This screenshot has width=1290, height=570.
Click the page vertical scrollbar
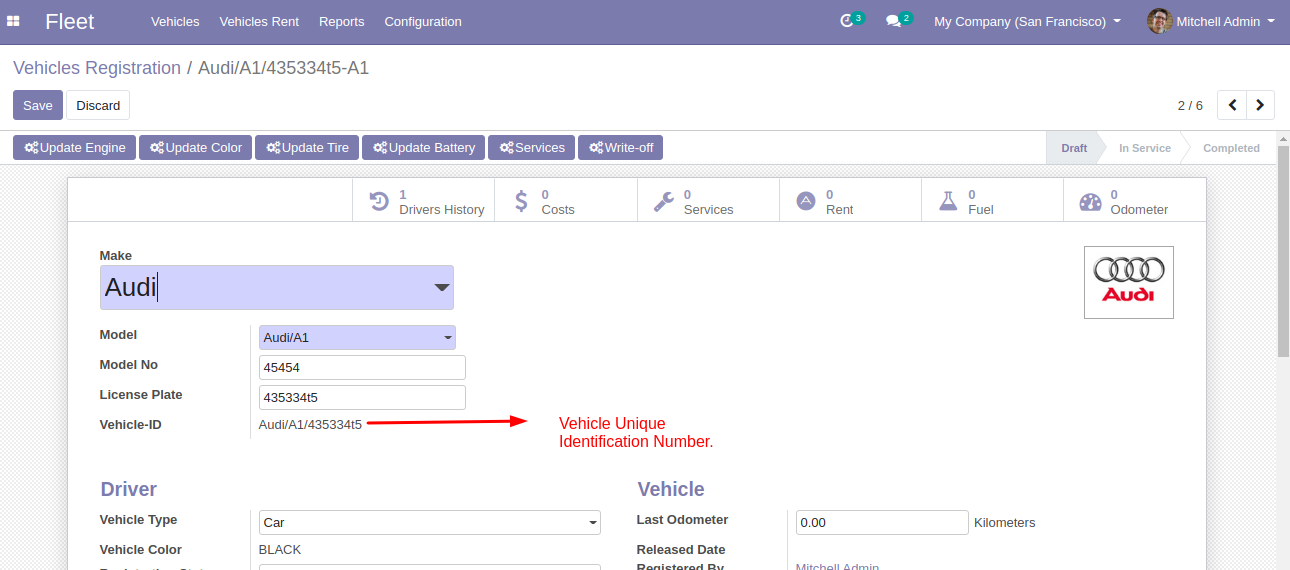[1283, 250]
